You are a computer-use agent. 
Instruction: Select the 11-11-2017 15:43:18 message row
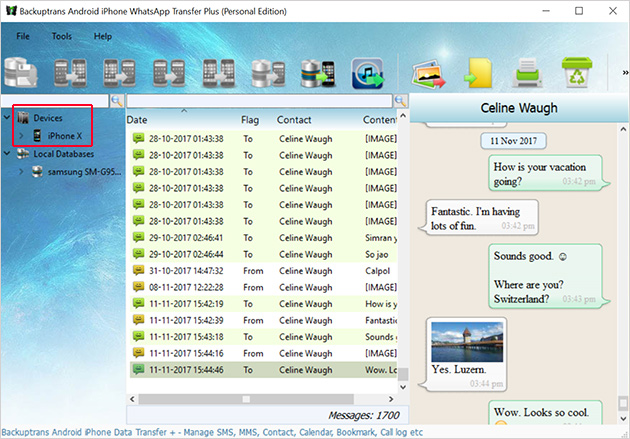[264, 337]
